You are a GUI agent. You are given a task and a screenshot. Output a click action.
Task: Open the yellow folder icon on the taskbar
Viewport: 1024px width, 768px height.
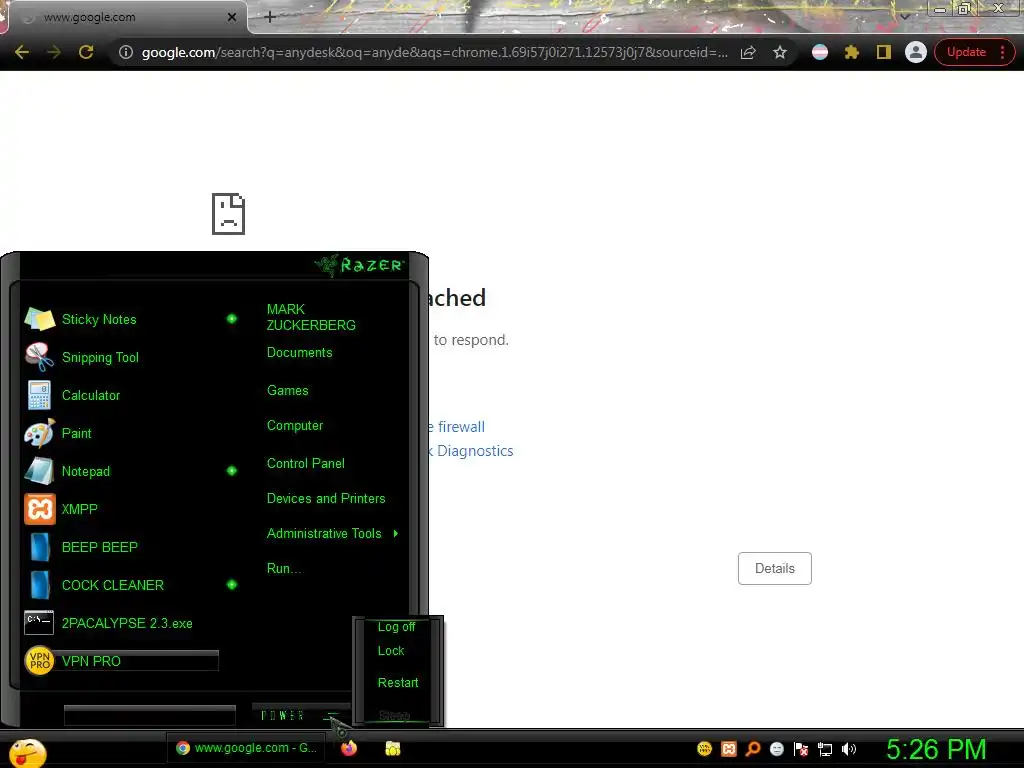pyautogui.click(x=392, y=748)
